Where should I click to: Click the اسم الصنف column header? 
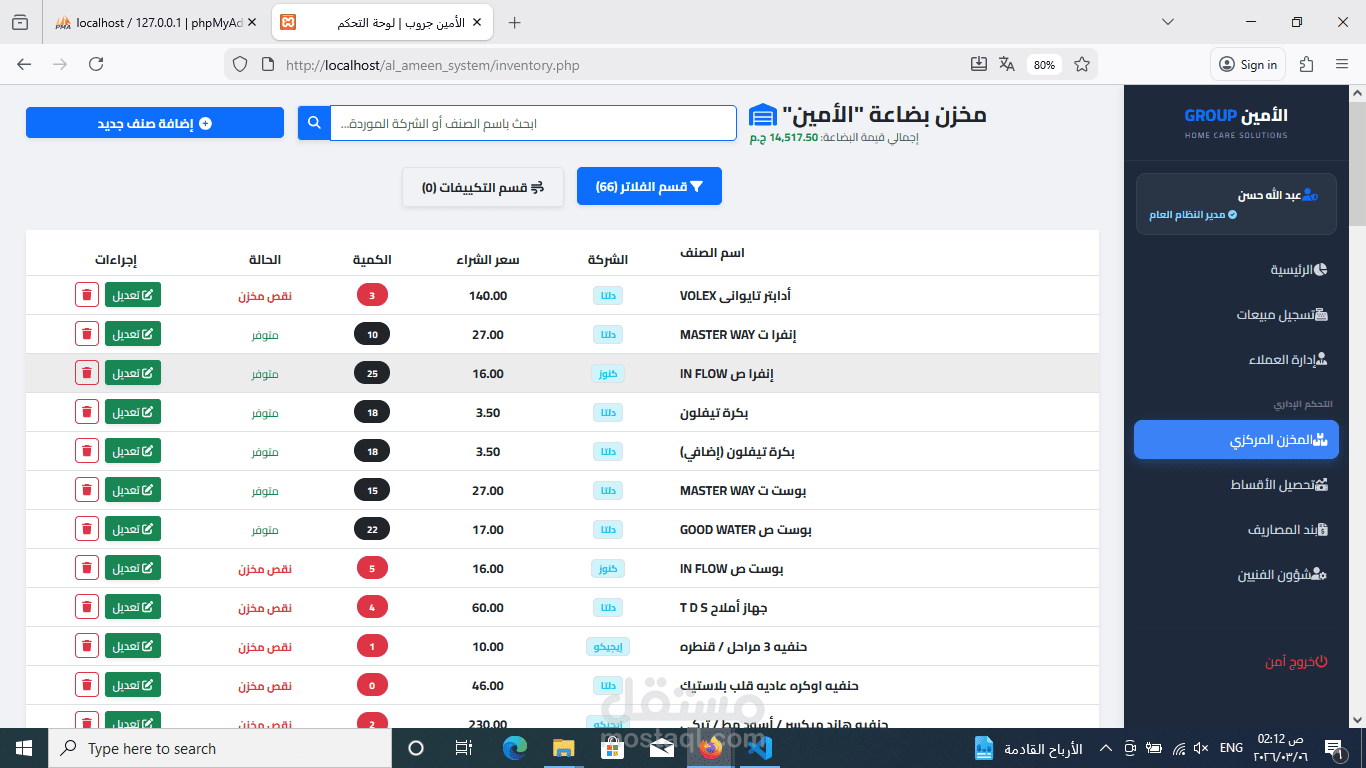[712, 253]
